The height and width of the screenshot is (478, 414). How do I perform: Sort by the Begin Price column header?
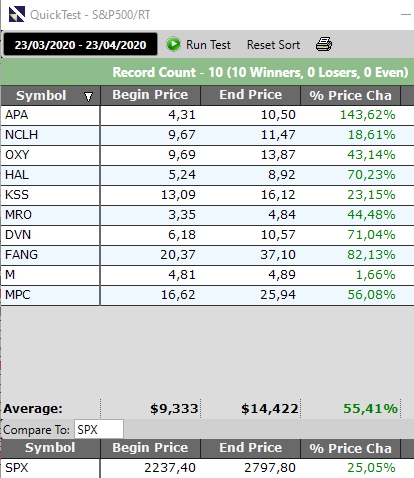(150, 95)
